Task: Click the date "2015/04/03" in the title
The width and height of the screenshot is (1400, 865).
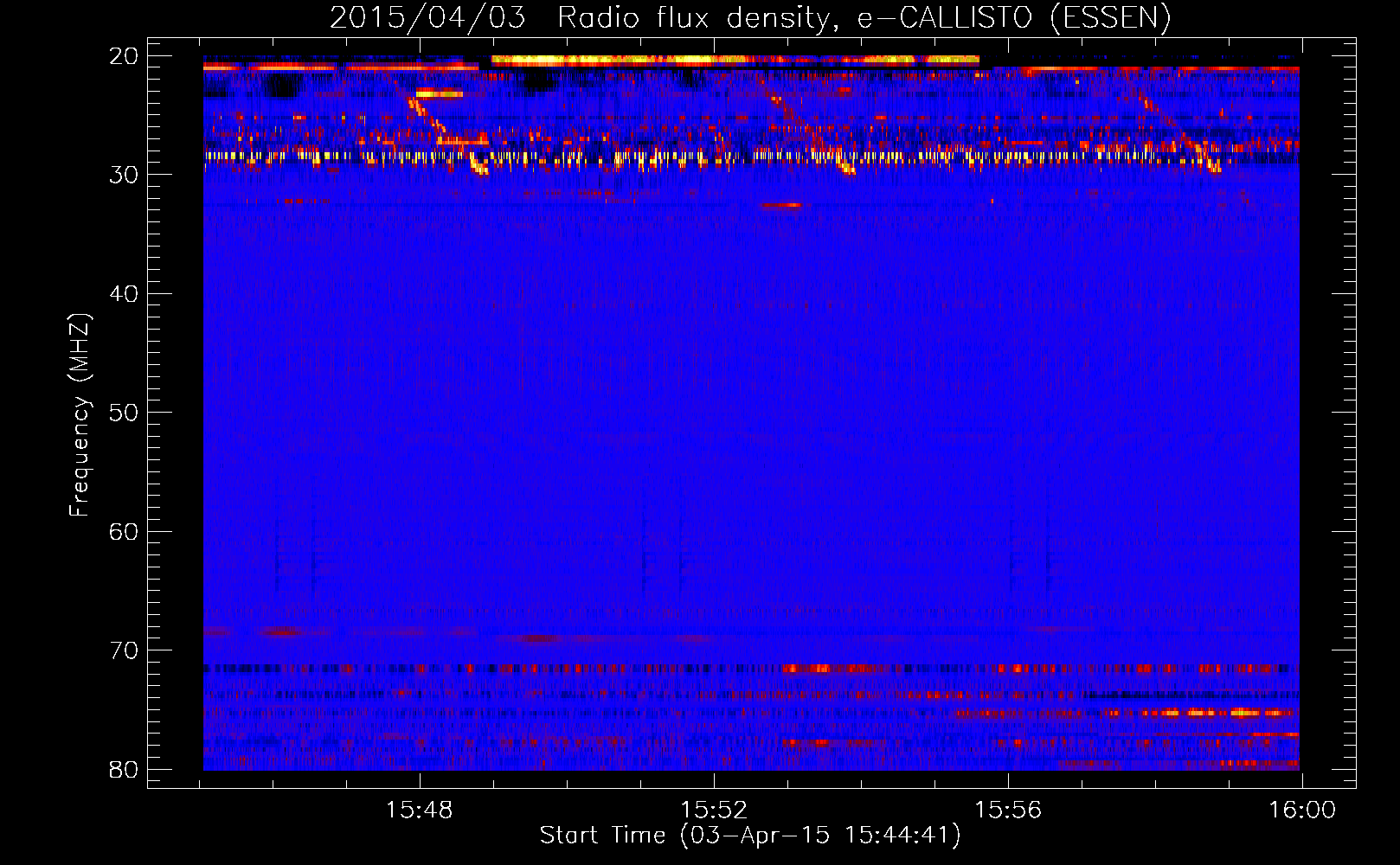Action: (x=428, y=18)
